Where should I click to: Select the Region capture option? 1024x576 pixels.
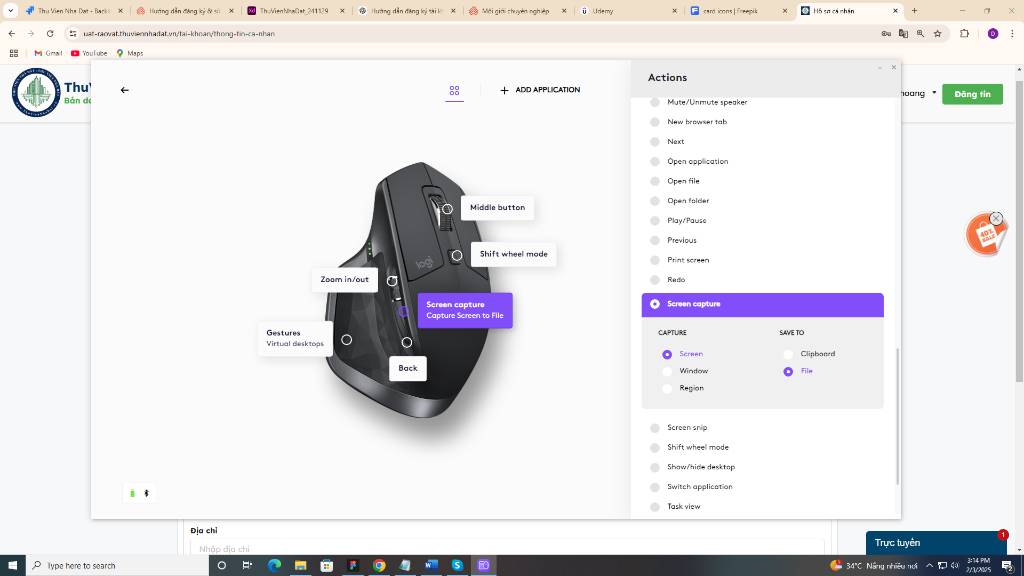(x=667, y=388)
